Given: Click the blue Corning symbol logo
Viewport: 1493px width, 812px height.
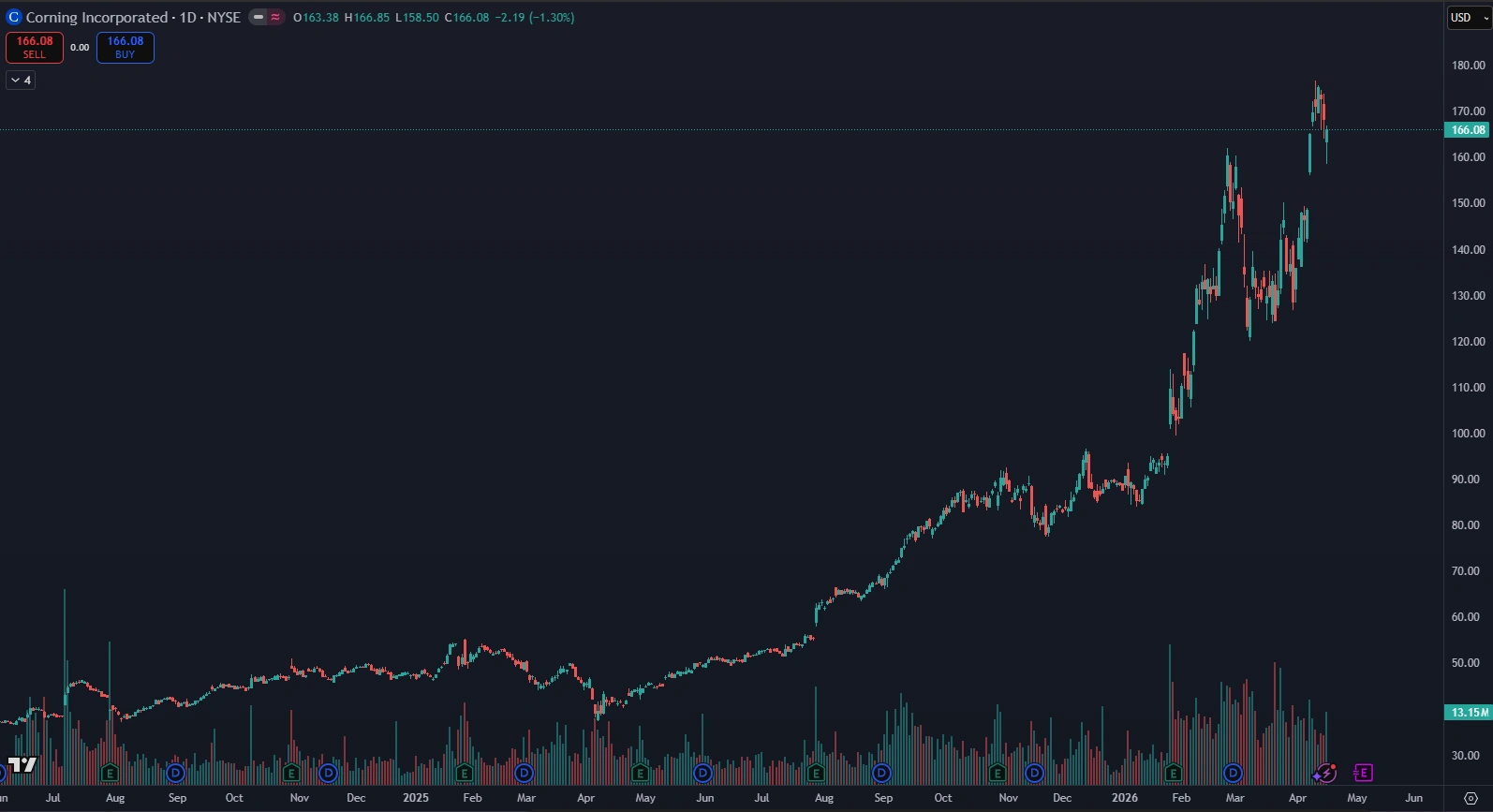Looking at the screenshot, I should pyautogui.click(x=13, y=17).
